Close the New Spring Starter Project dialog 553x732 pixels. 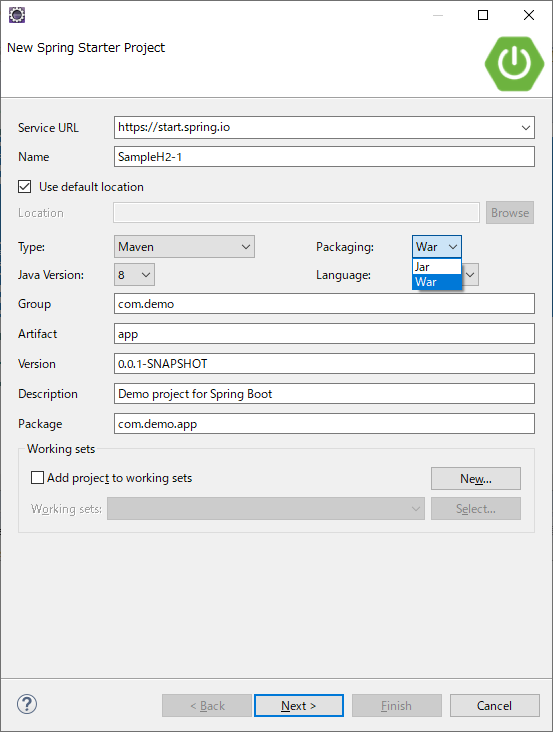(529, 15)
